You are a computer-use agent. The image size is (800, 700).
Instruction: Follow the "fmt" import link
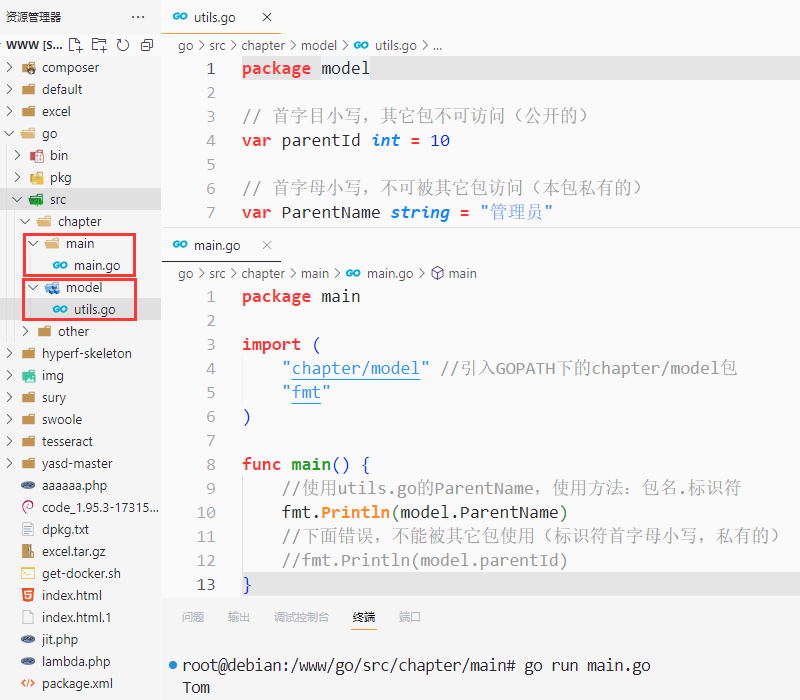tap(306, 392)
